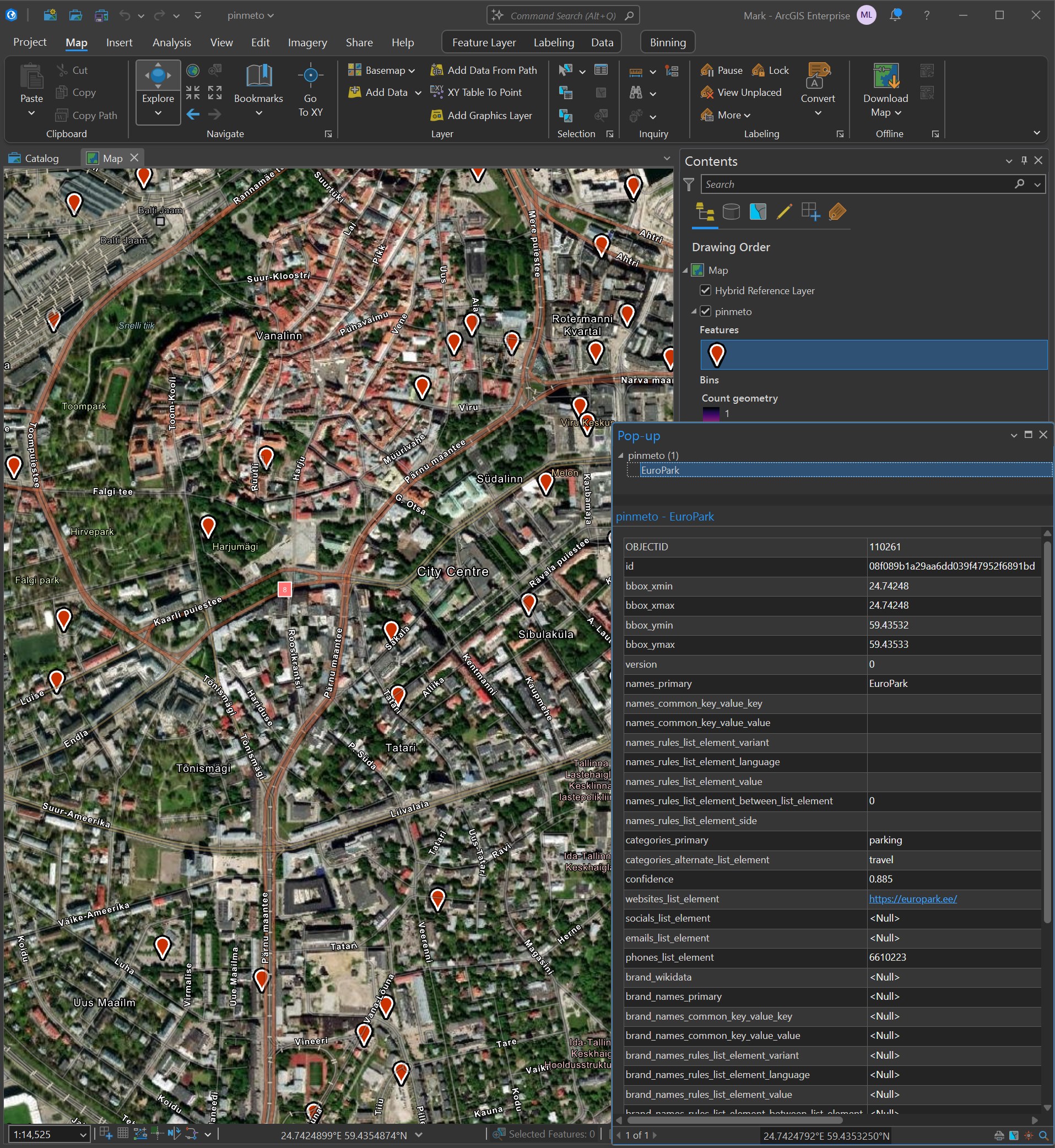Select List By Selection icon
This screenshot has width=1055, height=1148.
click(758, 212)
